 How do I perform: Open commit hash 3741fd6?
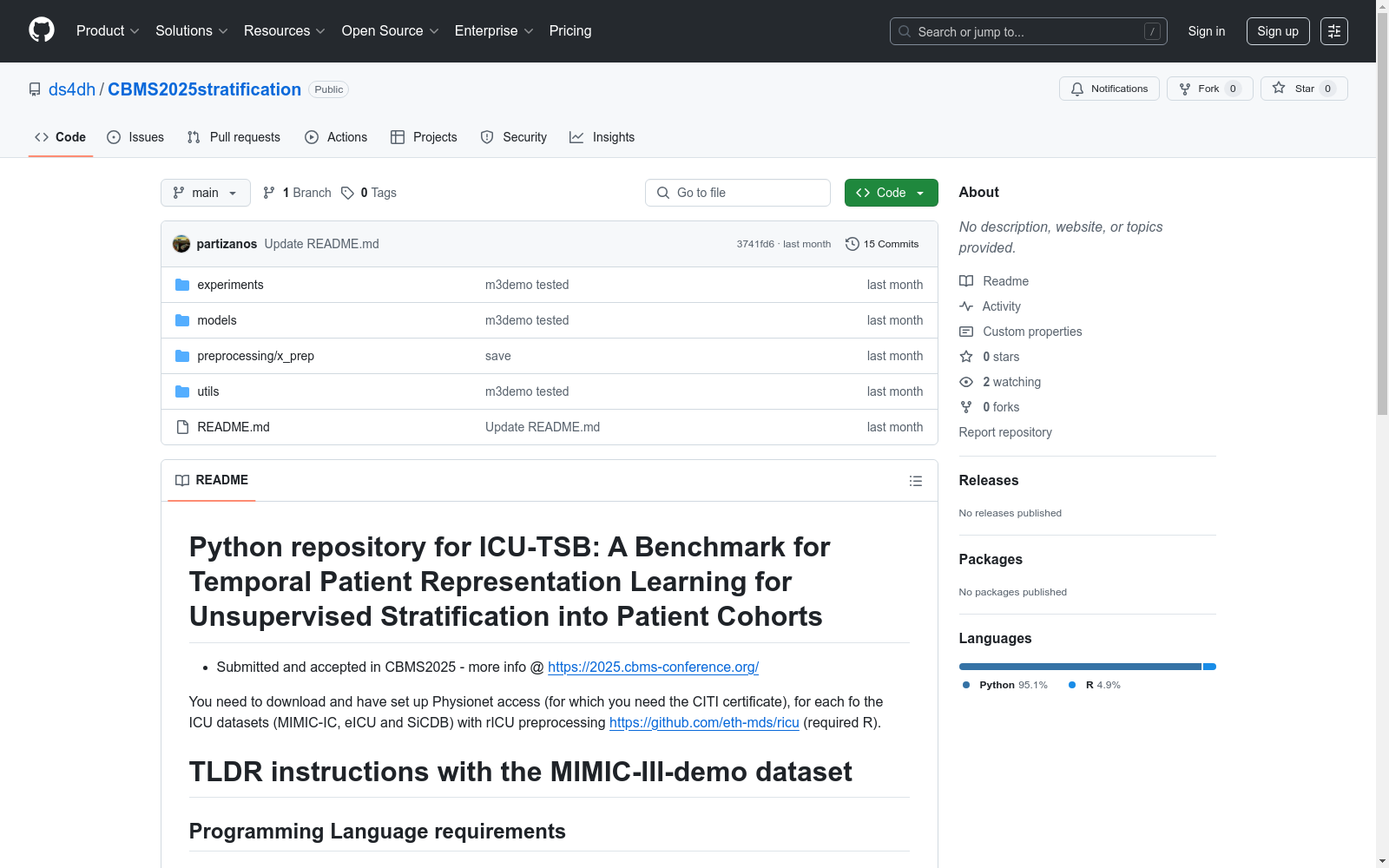tap(755, 244)
